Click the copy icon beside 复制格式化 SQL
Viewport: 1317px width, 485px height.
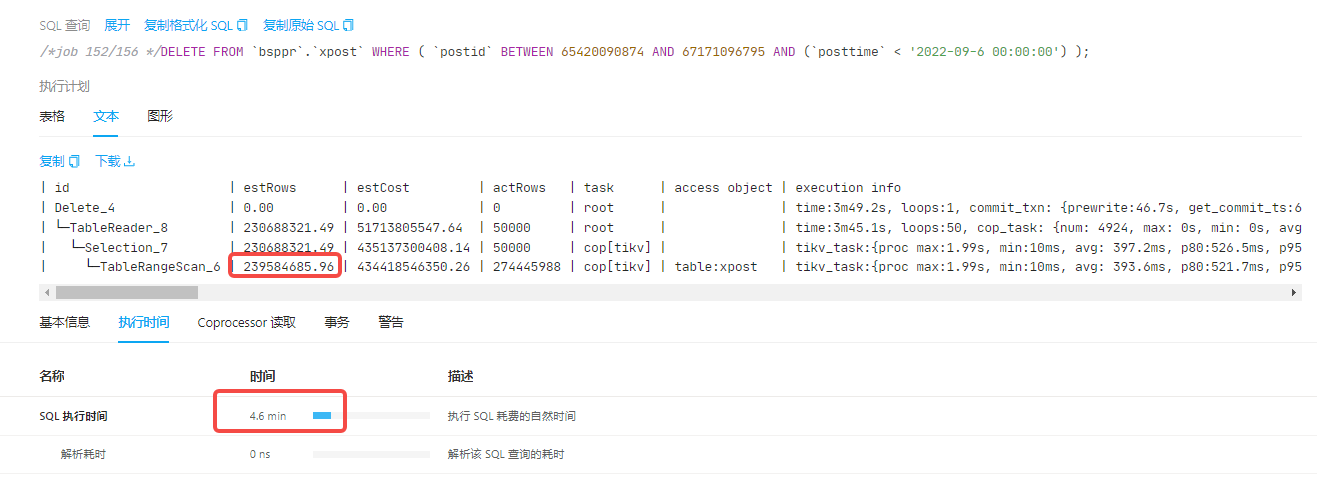coord(242,25)
